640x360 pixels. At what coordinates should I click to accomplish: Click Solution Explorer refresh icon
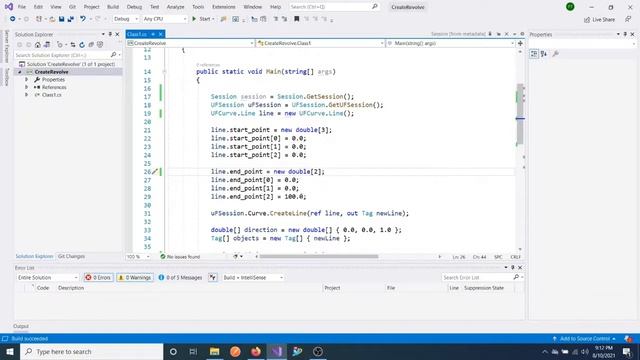(x=82, y=45)
